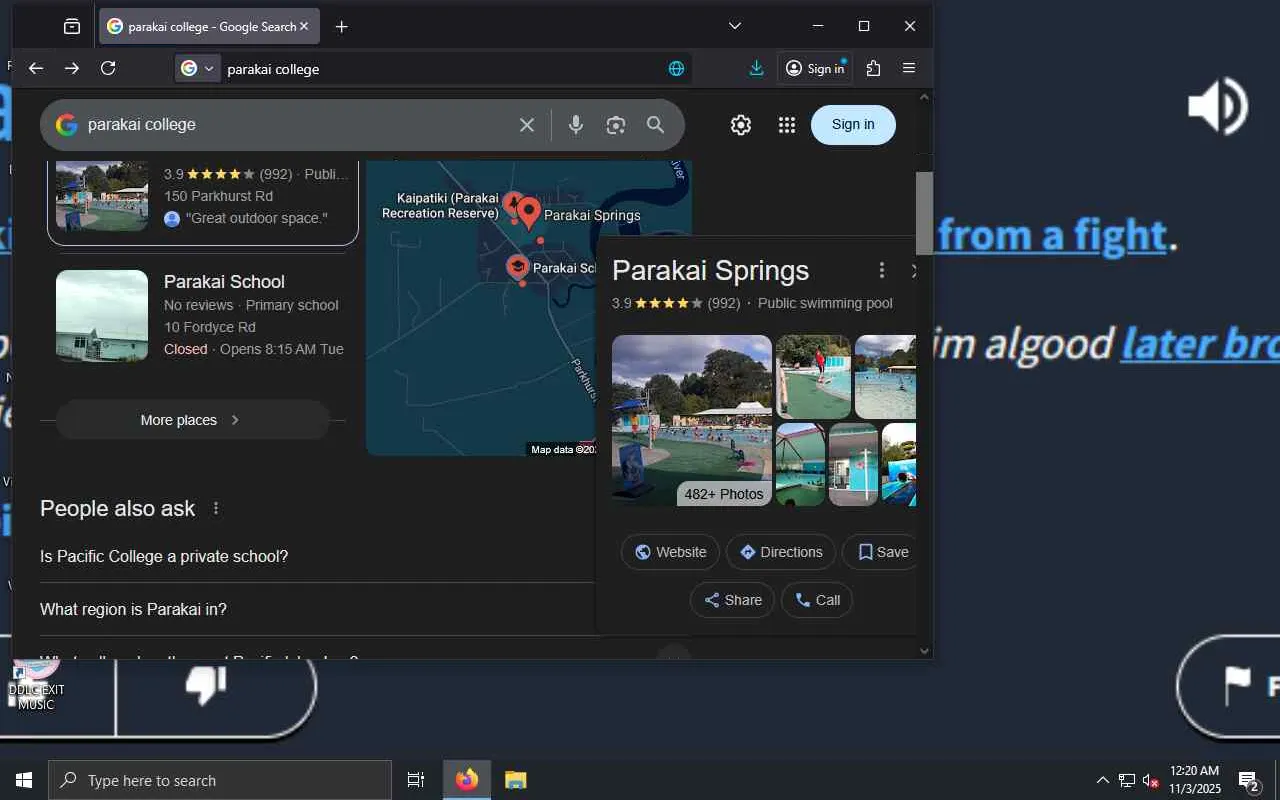The image size is (1280, 800).
Task: Click the Parakai School map pin
Action: pyautogui.click(x=517, y=267)
